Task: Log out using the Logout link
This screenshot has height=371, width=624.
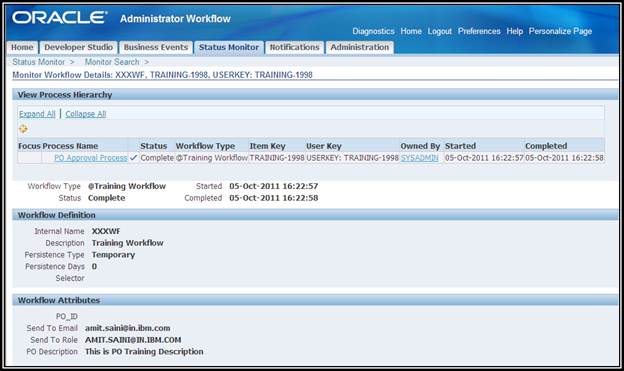Action: pyautogui.click(x=439, y=31)
